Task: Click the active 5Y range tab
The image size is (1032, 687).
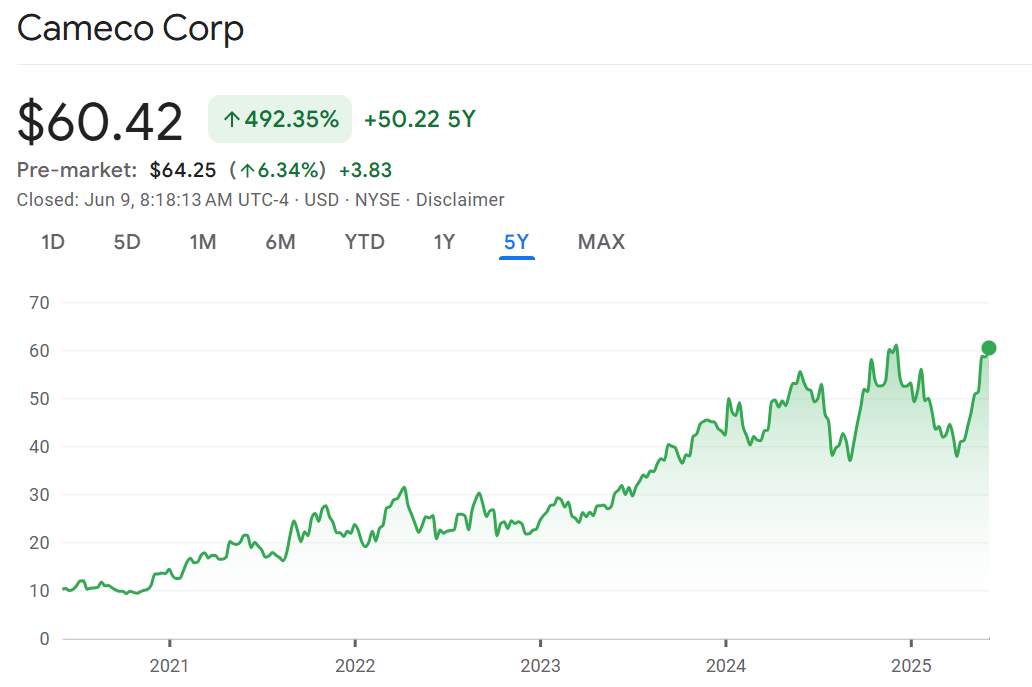Action: [x=517, y=242]
